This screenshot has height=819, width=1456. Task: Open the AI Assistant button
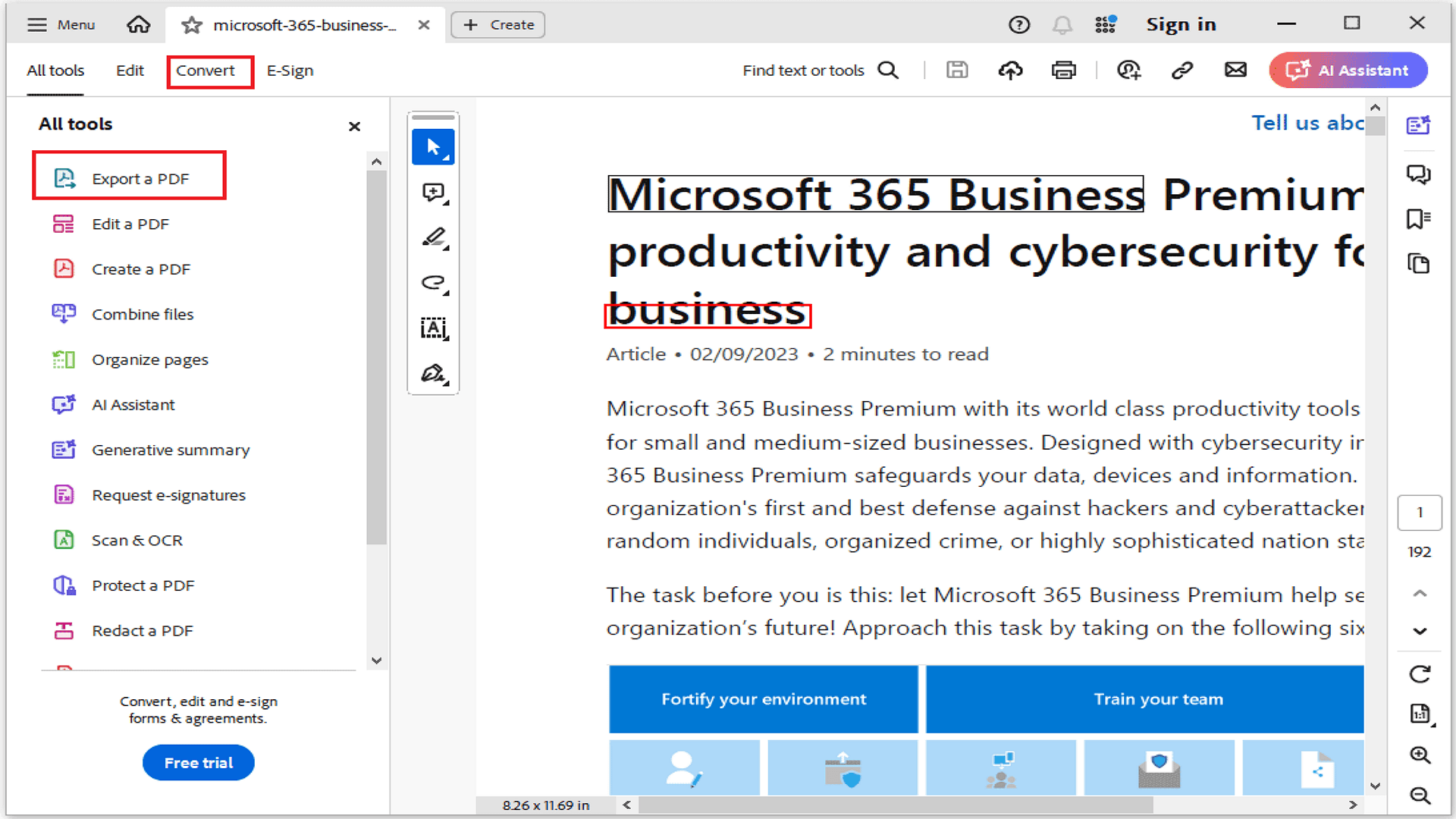[1348, 71]
